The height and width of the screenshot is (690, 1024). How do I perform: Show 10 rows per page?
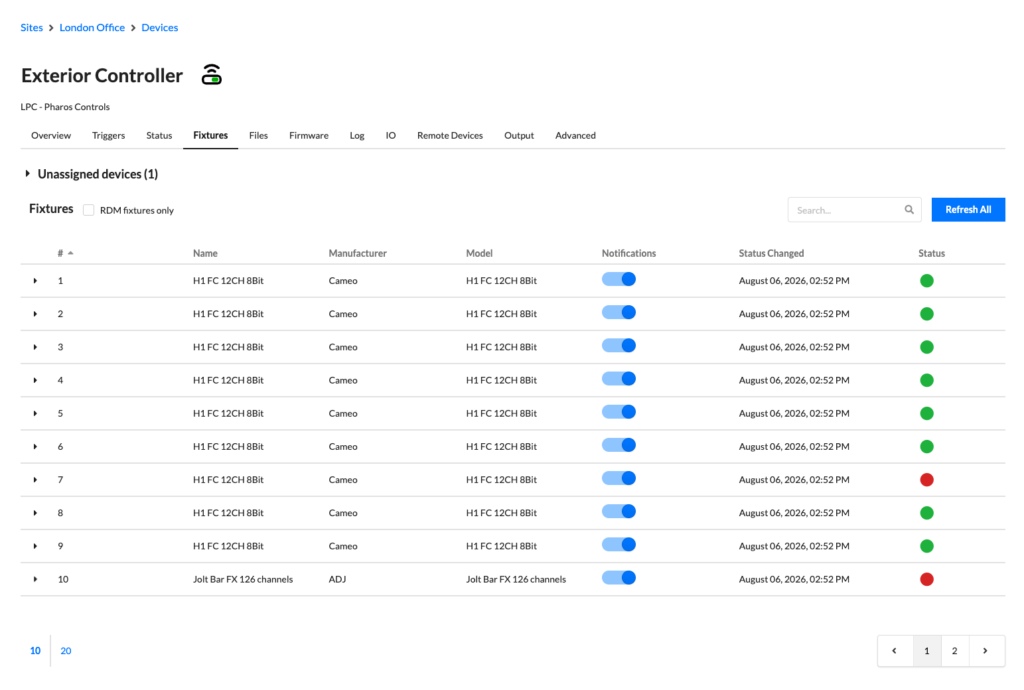pos(35,651)
